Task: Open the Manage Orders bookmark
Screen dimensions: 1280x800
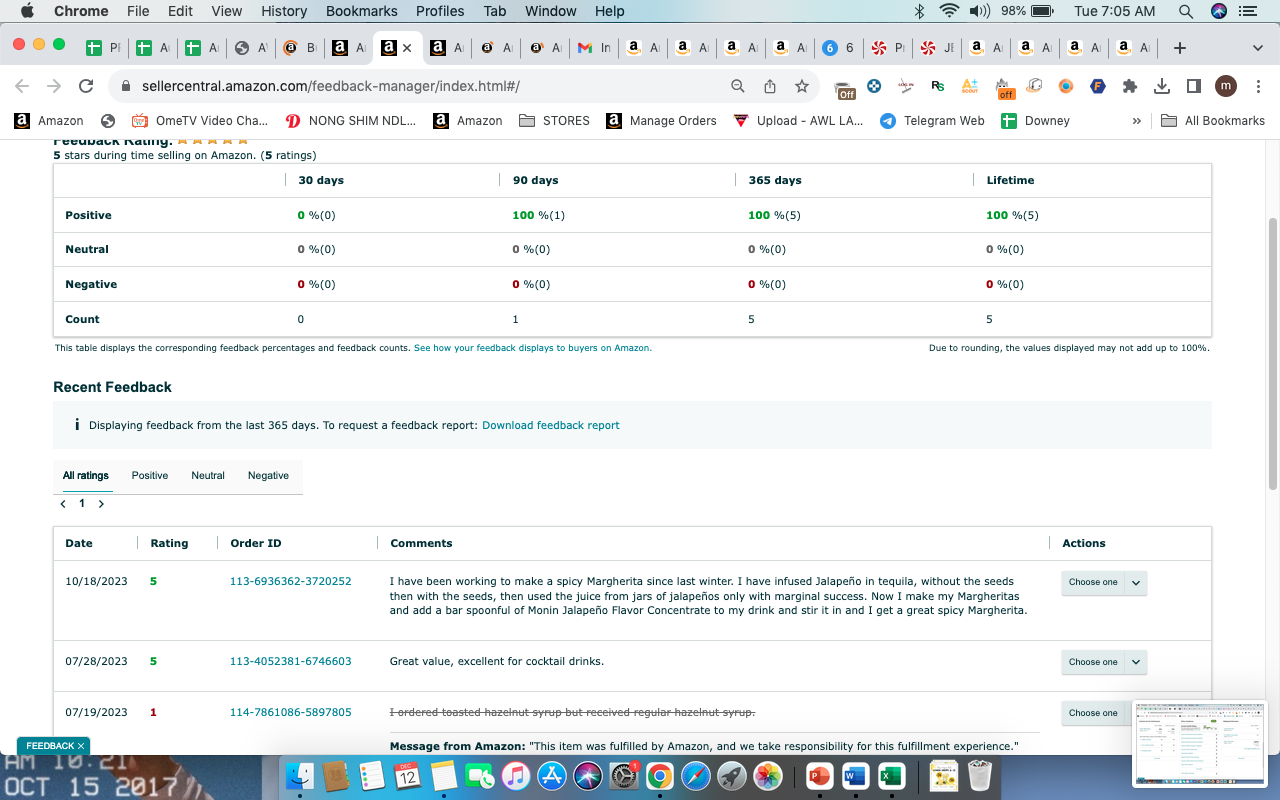Action: pyautogui.click(x=661, y=121)
